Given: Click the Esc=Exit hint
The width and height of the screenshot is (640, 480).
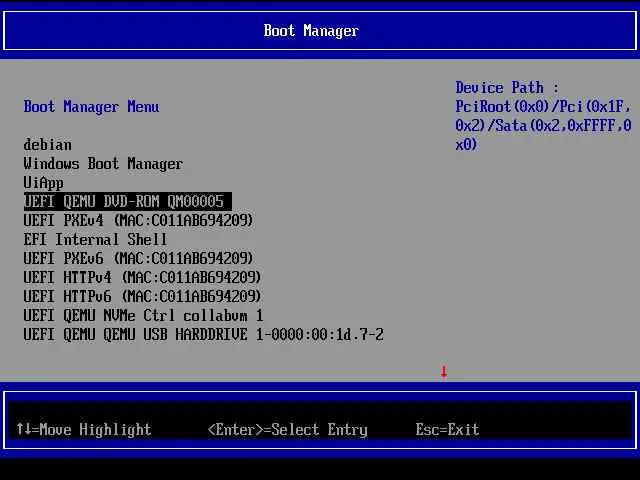Looking at the screenshot, I should (447, 429).
